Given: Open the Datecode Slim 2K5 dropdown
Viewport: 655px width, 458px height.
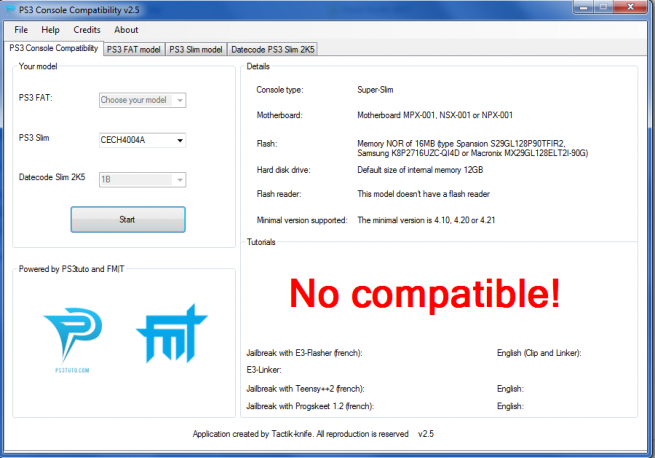Looking at the screenshot, I should click(142, 180).
